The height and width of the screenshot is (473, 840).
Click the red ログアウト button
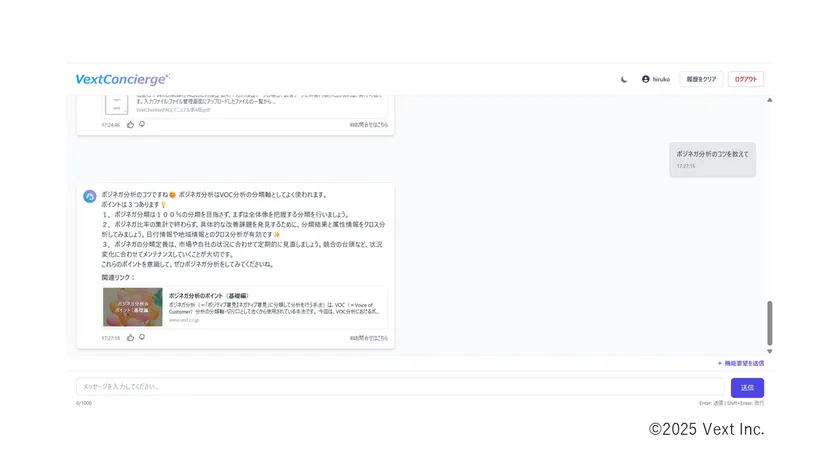point(746,79)
